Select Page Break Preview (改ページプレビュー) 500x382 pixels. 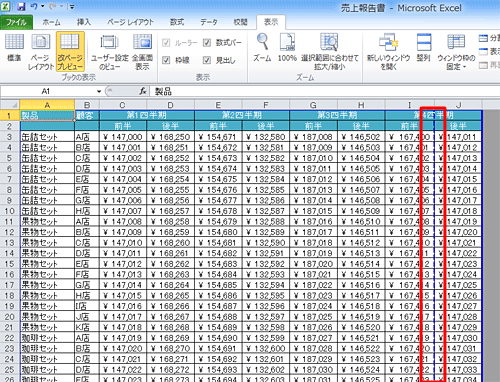click(70, 52)
